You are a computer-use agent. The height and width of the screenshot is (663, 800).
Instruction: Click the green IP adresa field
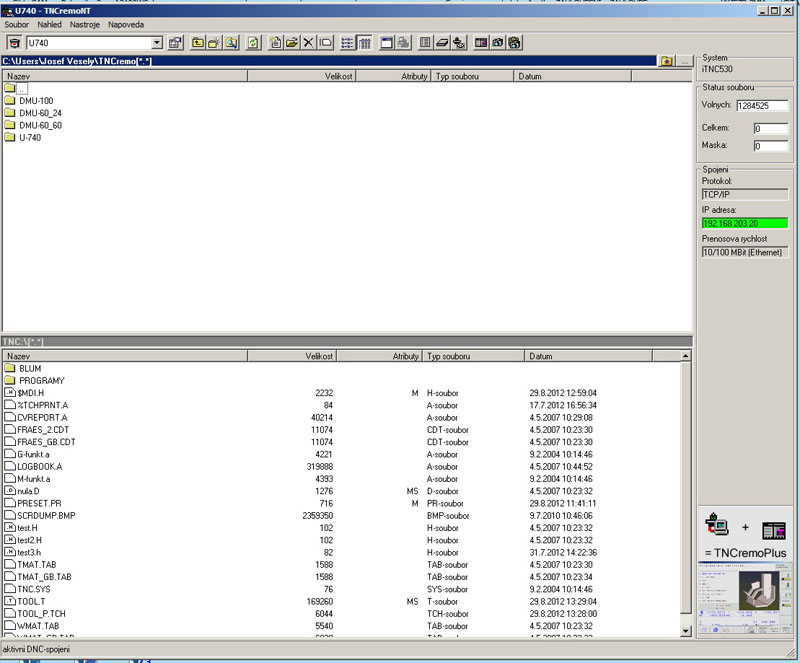click(x=745, y=223)
